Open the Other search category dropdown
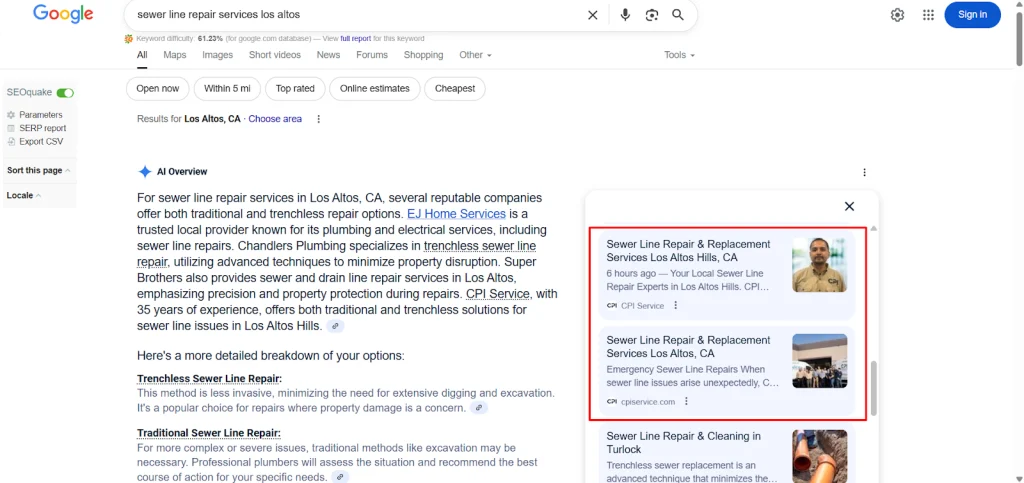Viewport: 1024px width, 483px height. (x=476, y=55)
